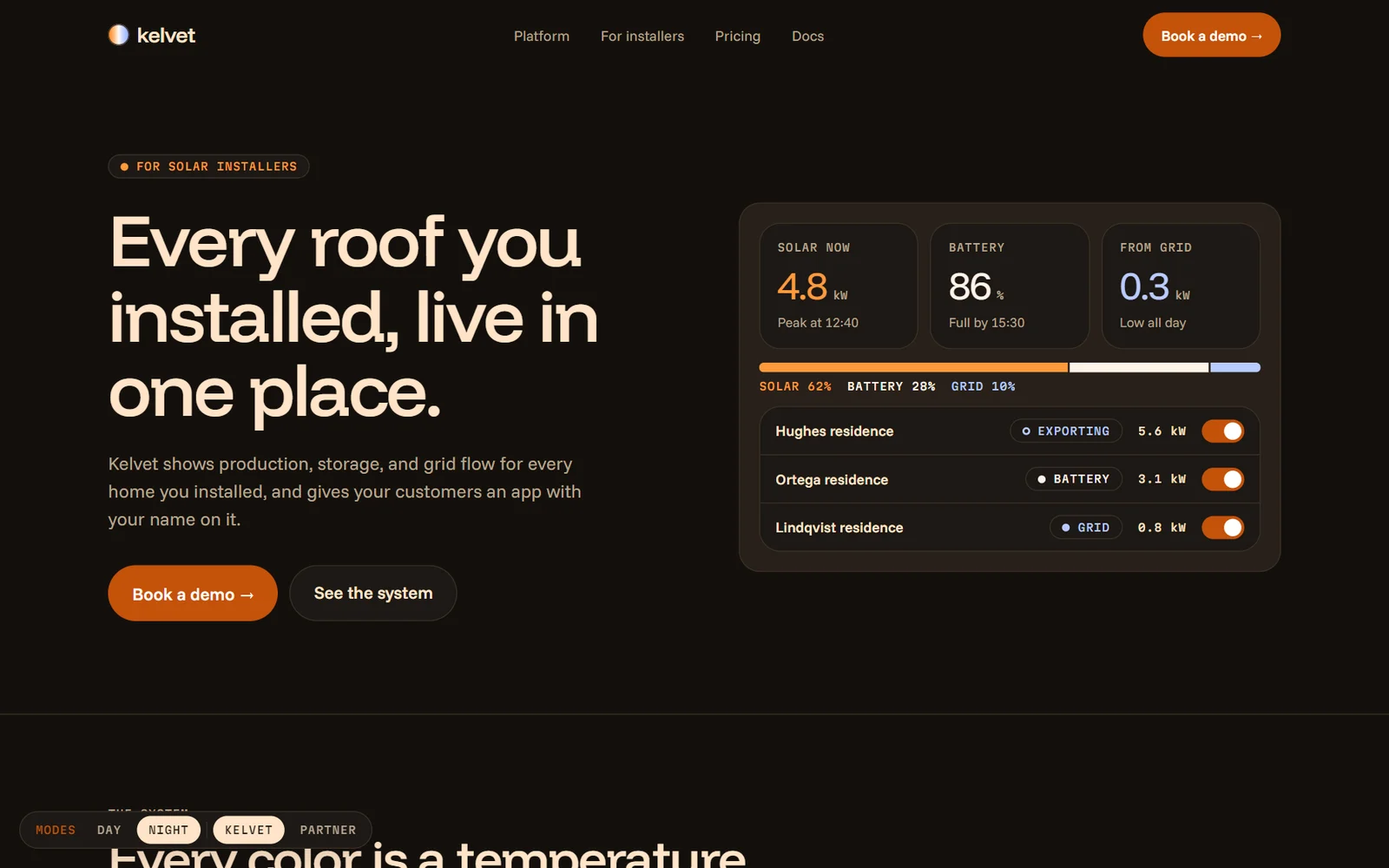
Task: Select the Kelvet theme option
Action: (248, 830)
